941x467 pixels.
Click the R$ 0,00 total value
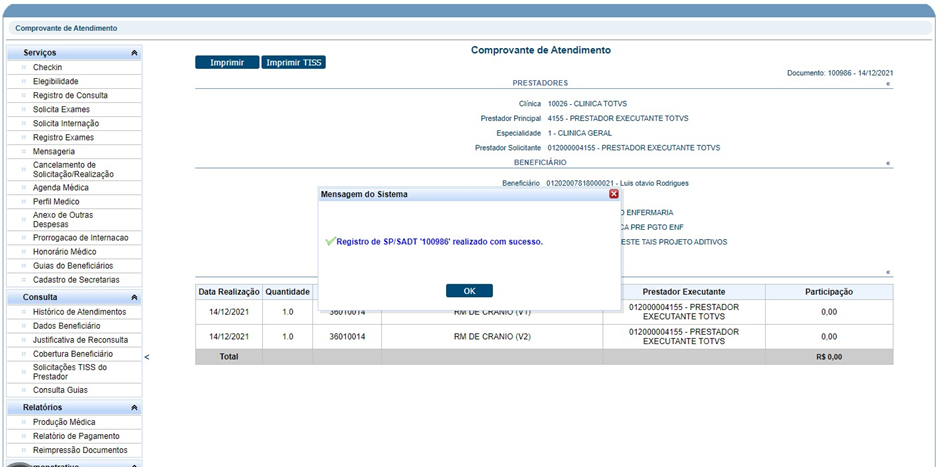829,357
